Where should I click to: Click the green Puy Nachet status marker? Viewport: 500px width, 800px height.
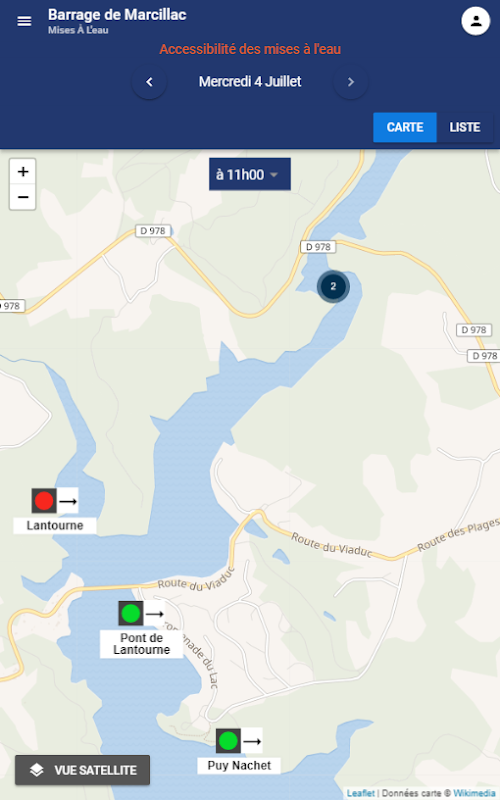[228, 740]
